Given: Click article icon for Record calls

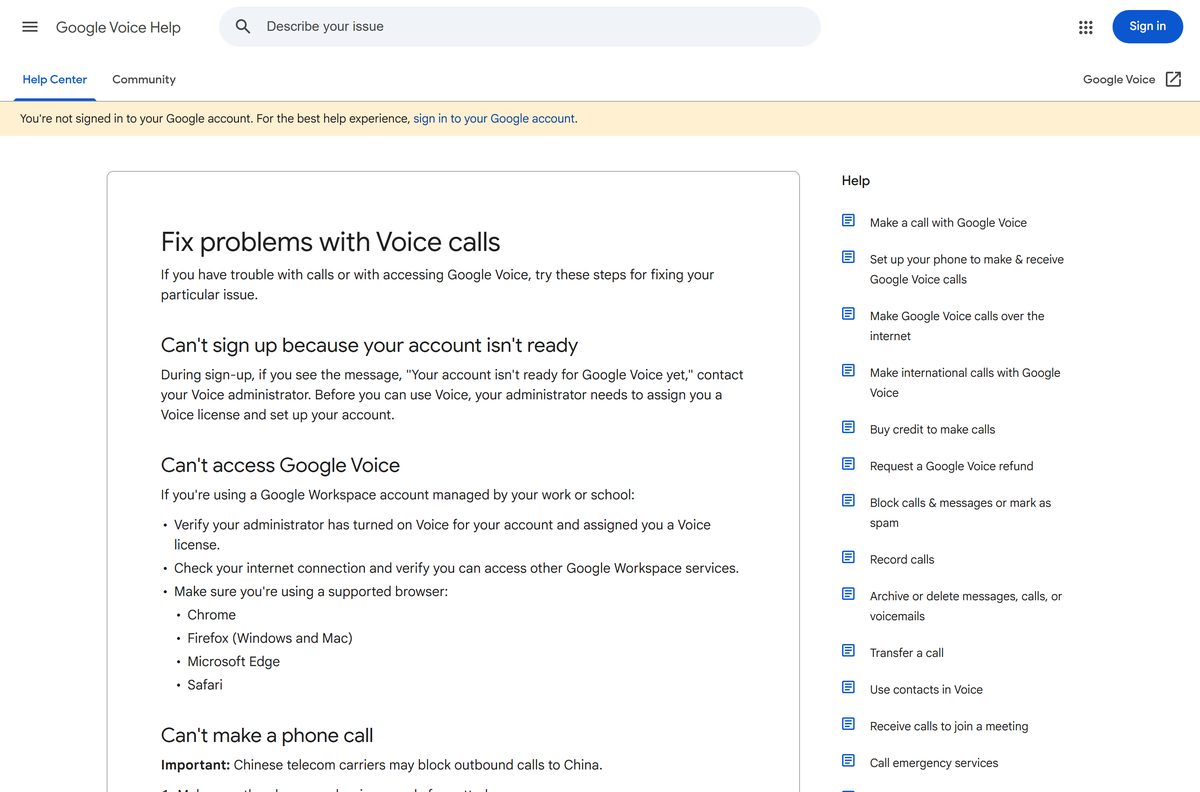Looking at the screenshot, I should tap(848, 558).
